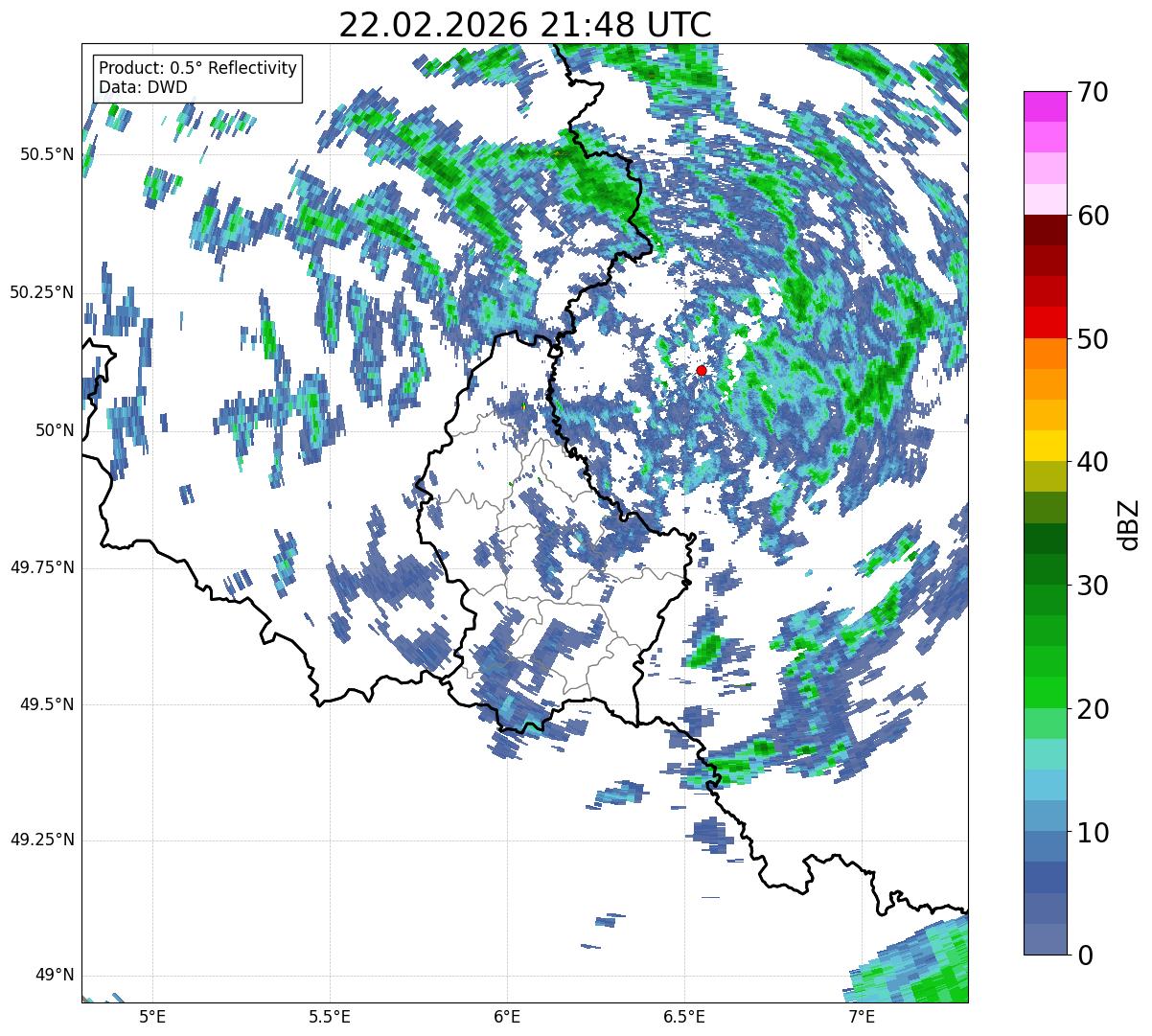1152x1036 pixels.
Task: Click the latitude label '49°N'
Action: 55,976
